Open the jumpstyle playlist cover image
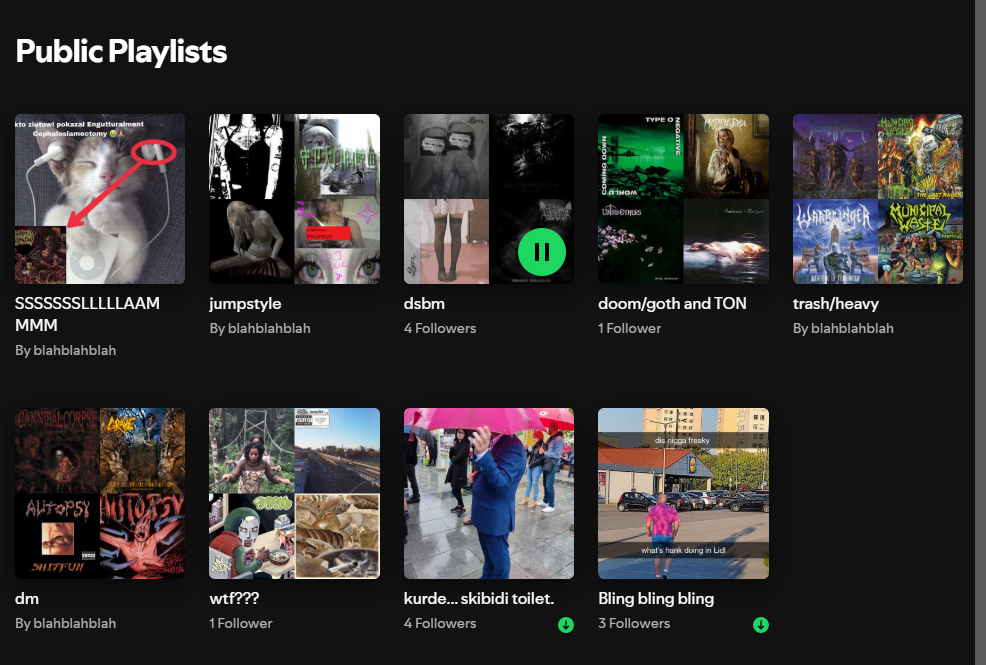The height and width of the screenshot is (665, 986). tap(294, 199)
